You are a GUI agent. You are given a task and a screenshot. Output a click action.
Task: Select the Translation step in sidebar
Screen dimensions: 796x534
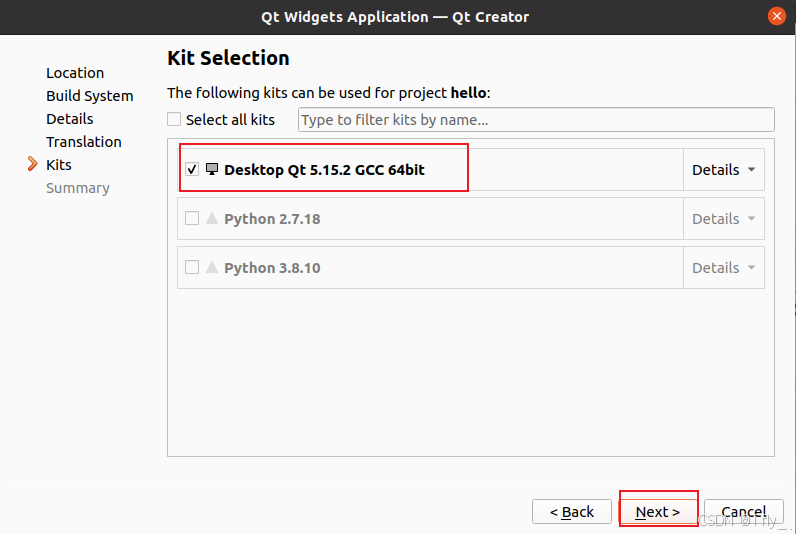click(84, 142)
